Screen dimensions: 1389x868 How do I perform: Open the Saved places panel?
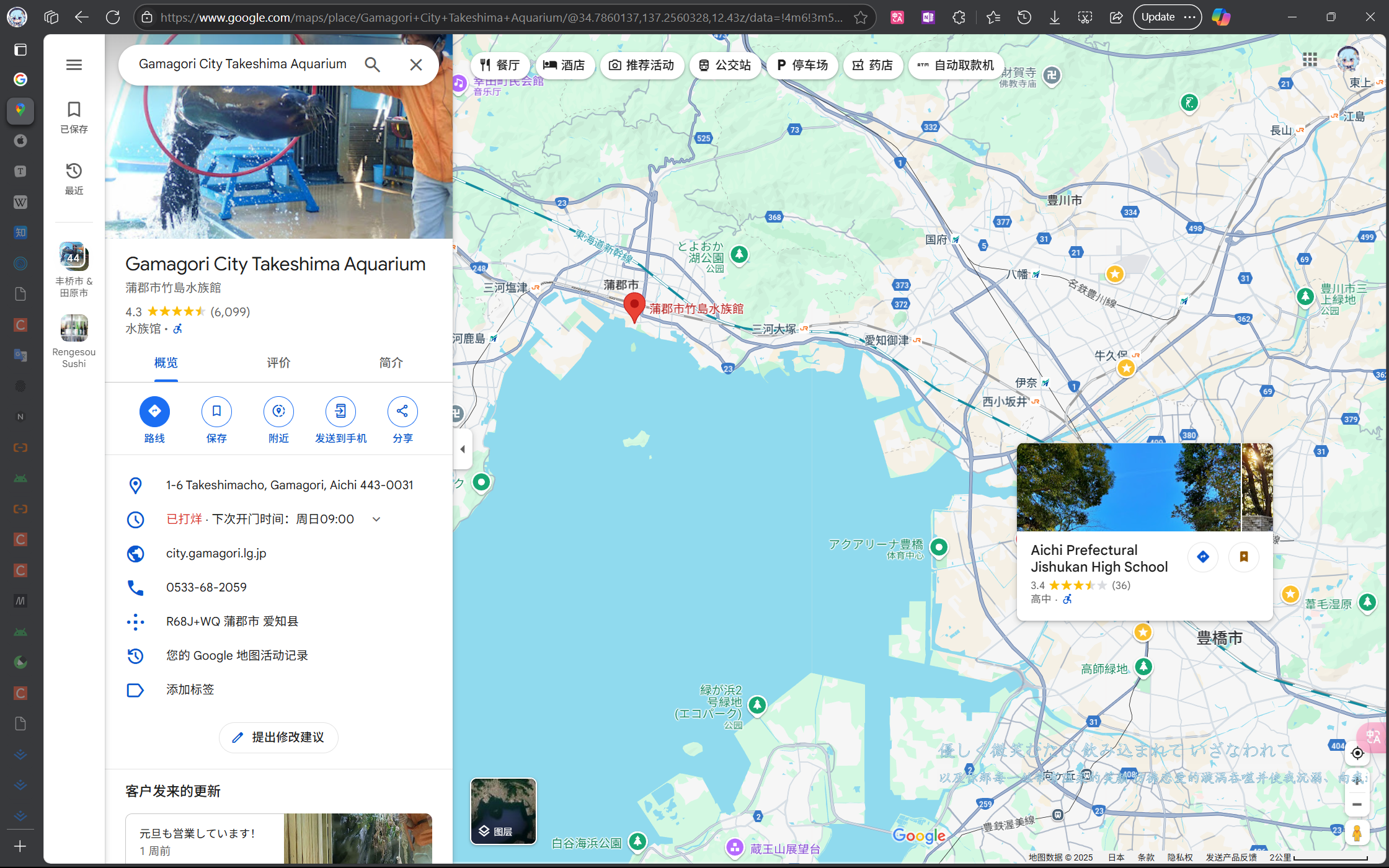(x=74, y=117)
